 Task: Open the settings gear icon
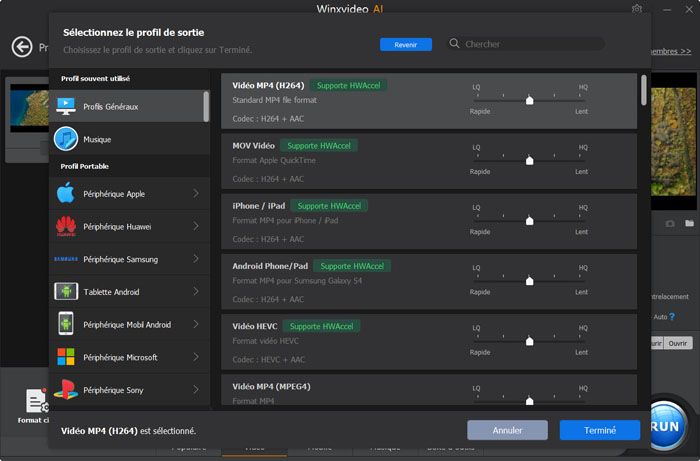click(637, 8)
